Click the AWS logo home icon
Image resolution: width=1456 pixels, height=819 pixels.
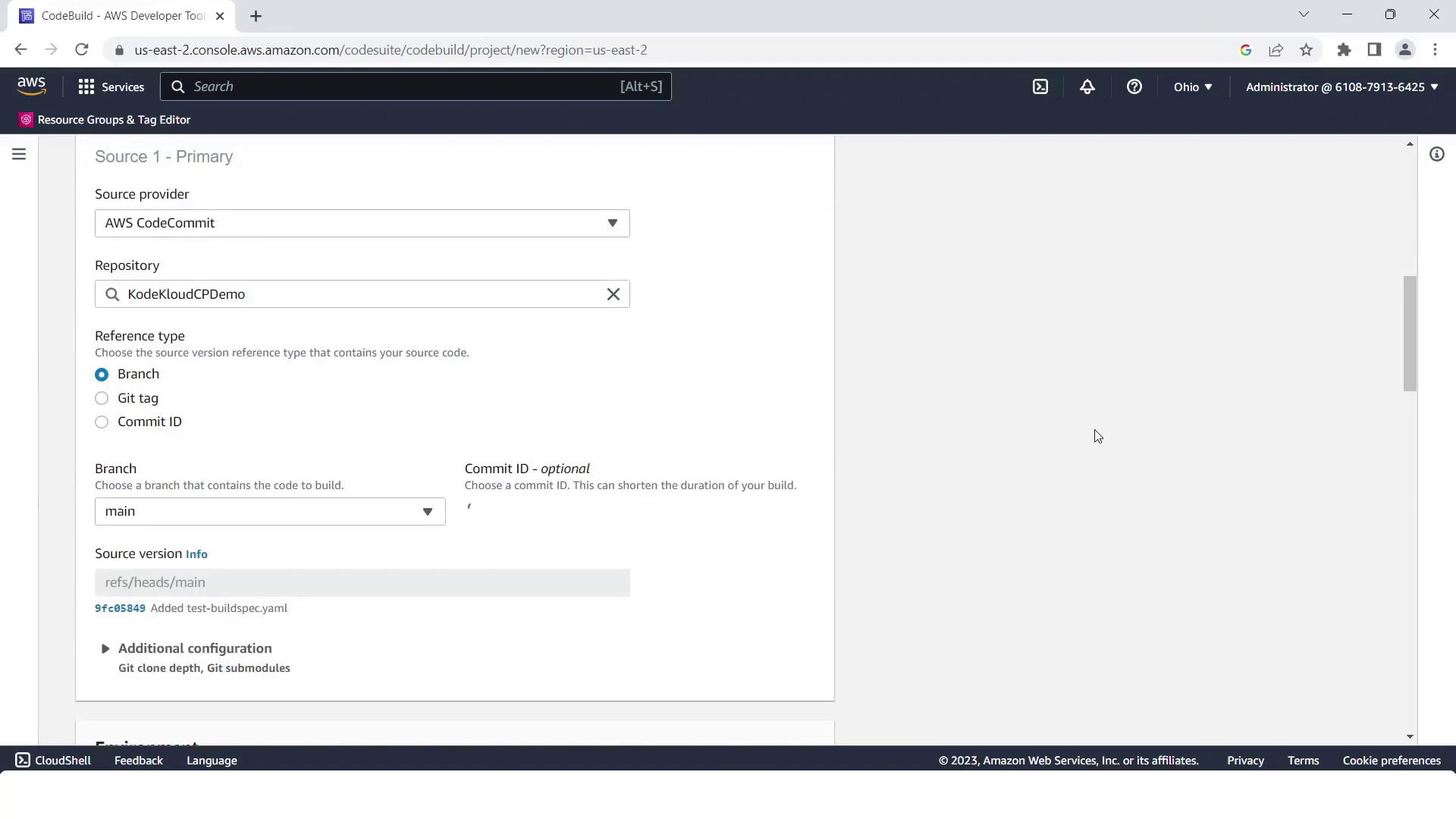point(32,86)
